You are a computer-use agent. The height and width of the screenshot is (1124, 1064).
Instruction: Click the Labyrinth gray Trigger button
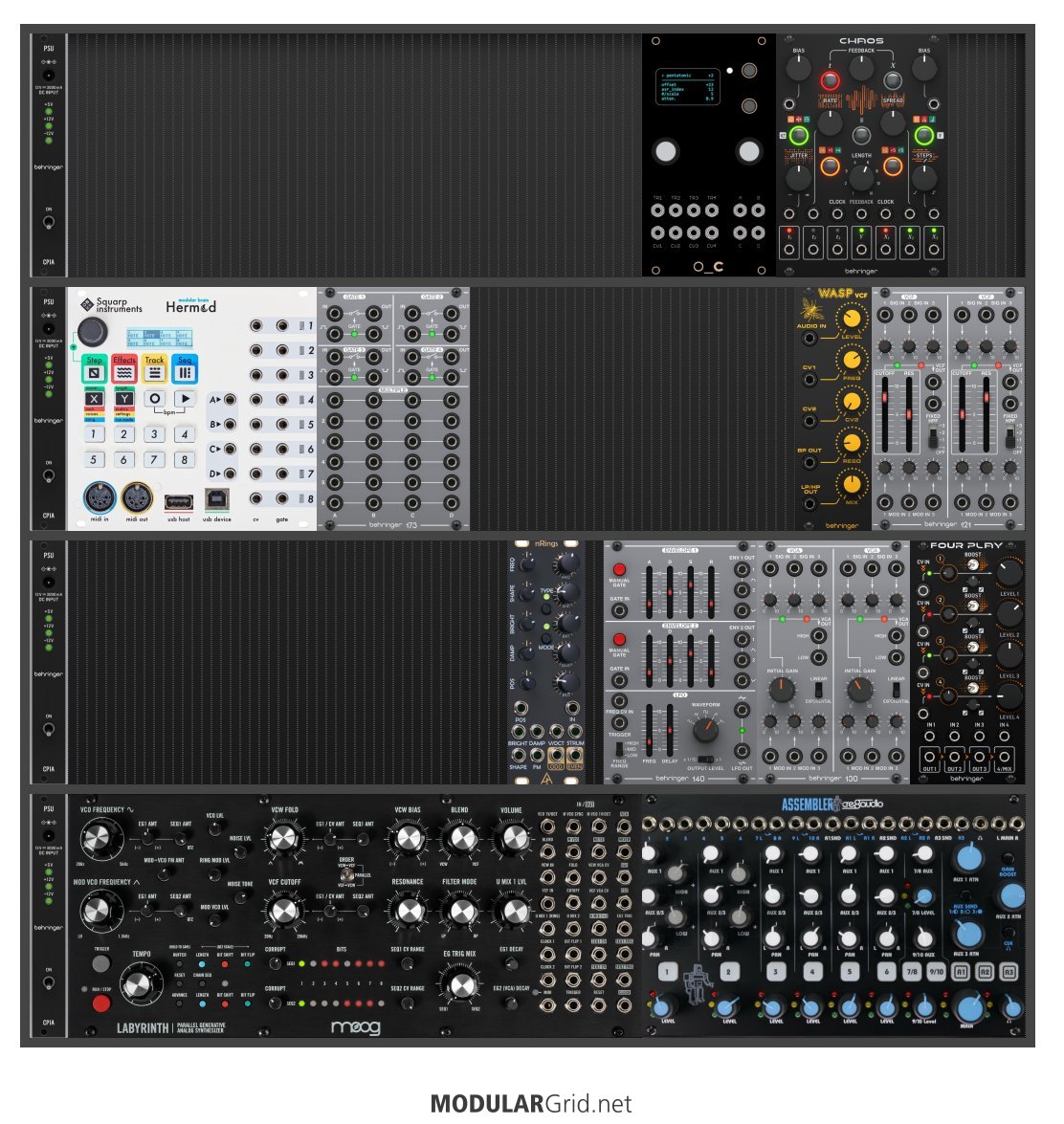pyautogui.click(x=101, y=964)
